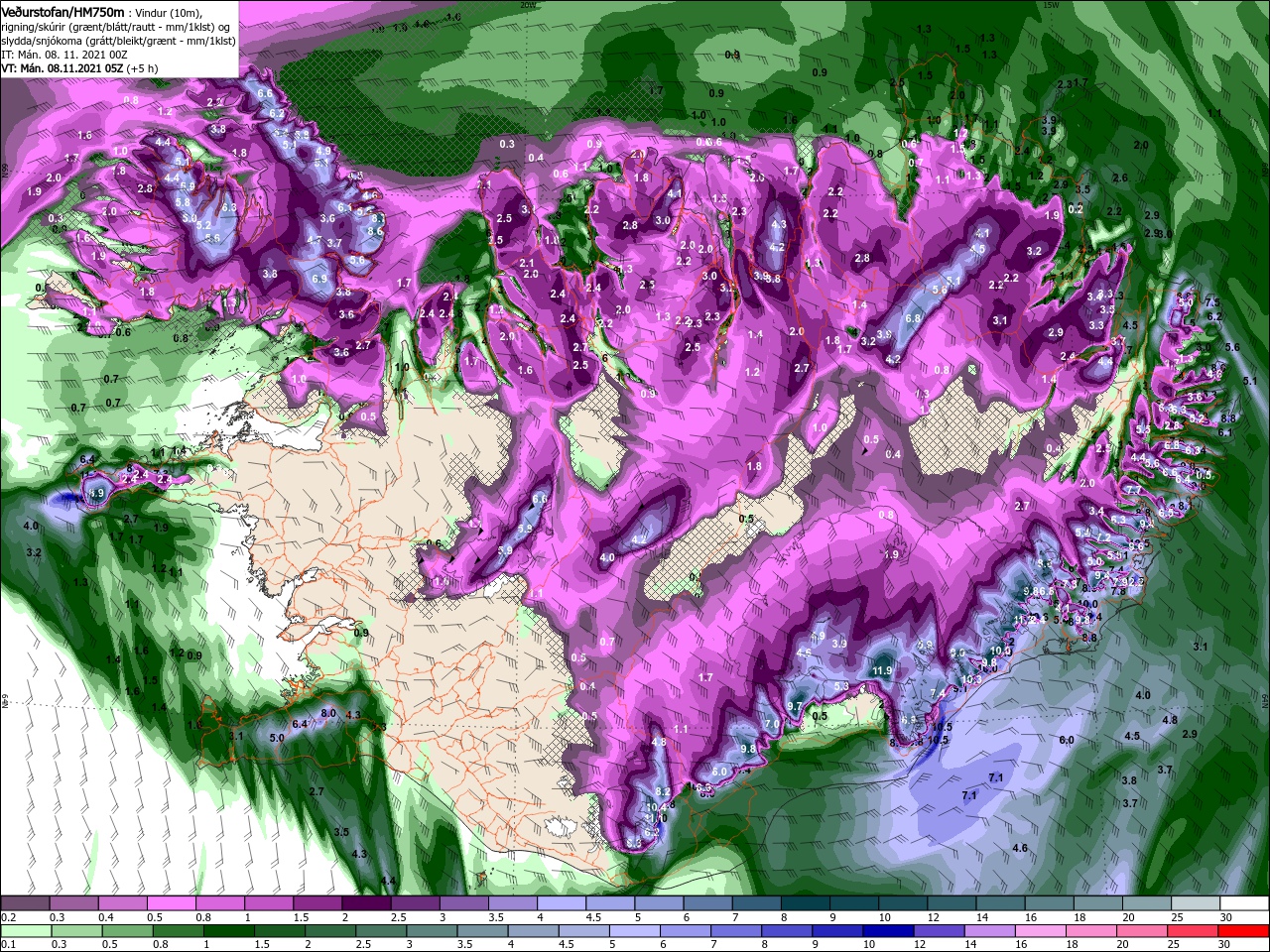Click the 7 blue swatch in the rain scale
This screenshot has height=952, width=1270.
(x=734, y=931)
